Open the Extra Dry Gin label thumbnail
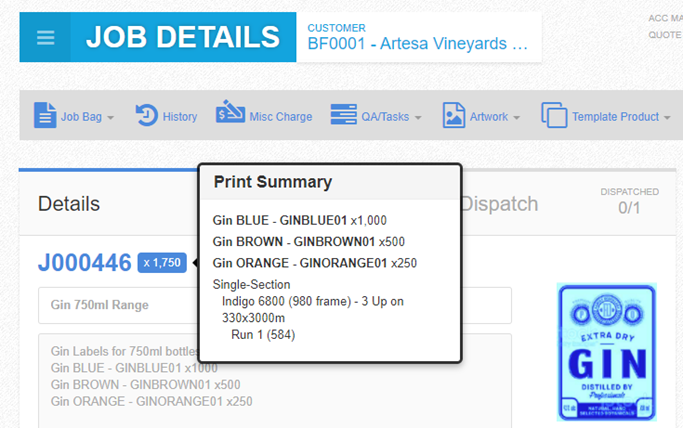This screenshot has height=428, width=683. pyautogui.click(x=607, y=353)
